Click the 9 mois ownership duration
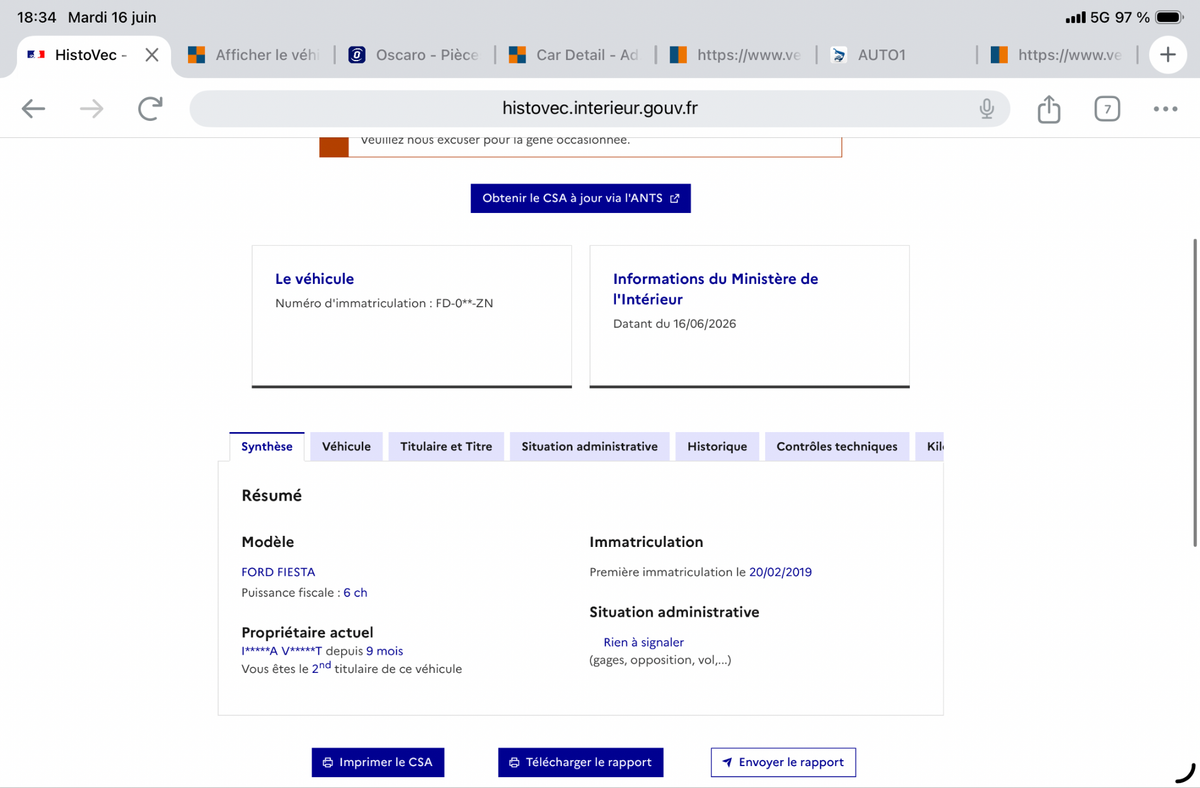Screen dimensions: 1200x788 pyautogui.click(x=385, y=650)
